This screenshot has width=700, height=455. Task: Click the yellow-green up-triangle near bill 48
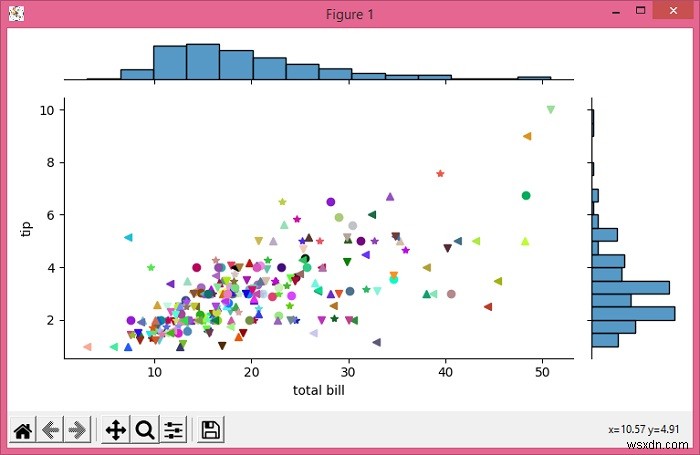525,241
